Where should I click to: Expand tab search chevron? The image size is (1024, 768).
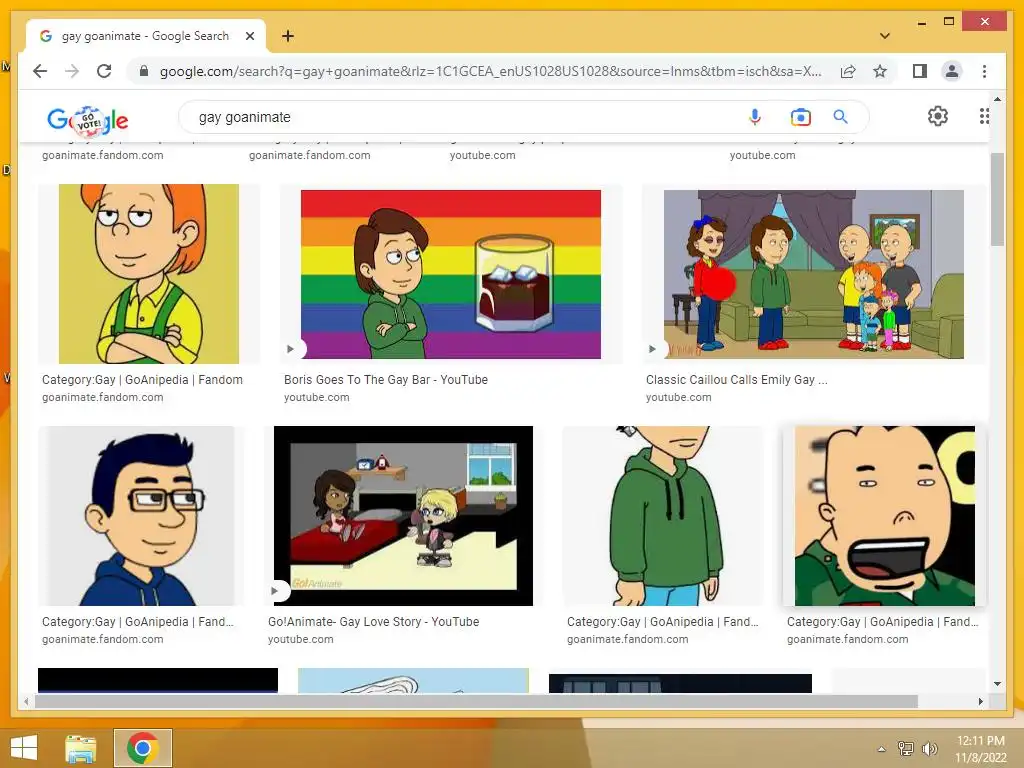[885, 36]
